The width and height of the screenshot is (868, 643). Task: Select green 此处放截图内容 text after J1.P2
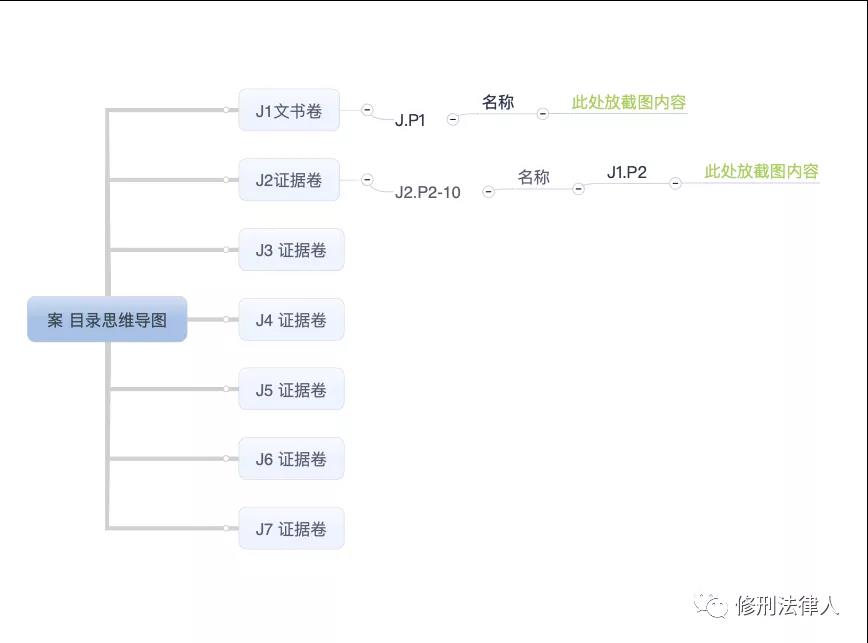pos(761,172)
